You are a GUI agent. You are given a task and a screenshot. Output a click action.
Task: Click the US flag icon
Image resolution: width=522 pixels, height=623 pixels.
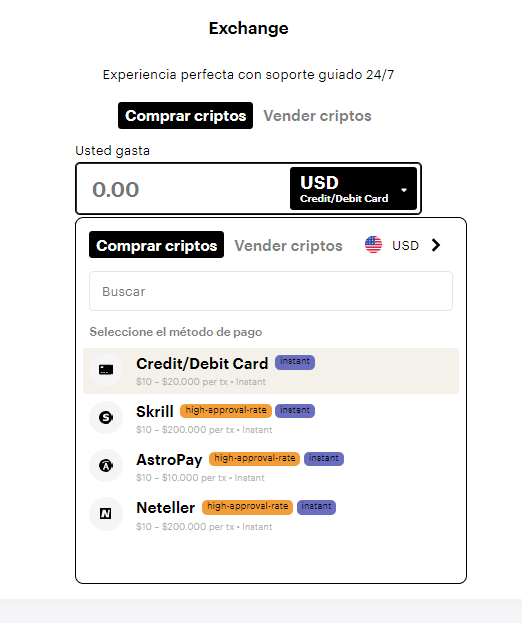373,245
